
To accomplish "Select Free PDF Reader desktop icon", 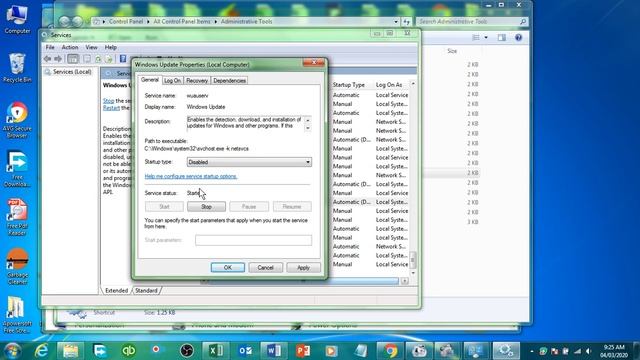I will tap(17, 218).
